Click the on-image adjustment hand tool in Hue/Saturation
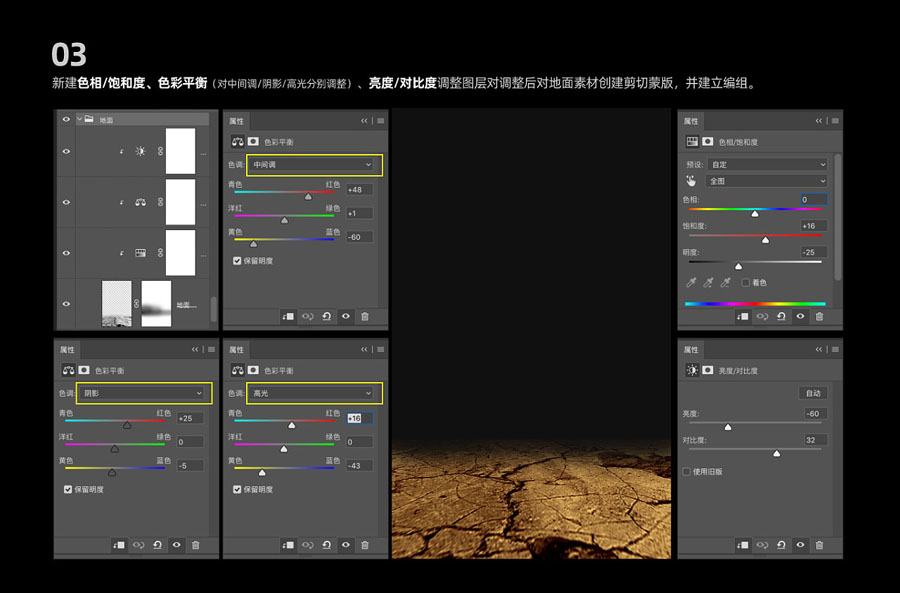This screenshot has height=593, width=900. click(x=691, y=181)
